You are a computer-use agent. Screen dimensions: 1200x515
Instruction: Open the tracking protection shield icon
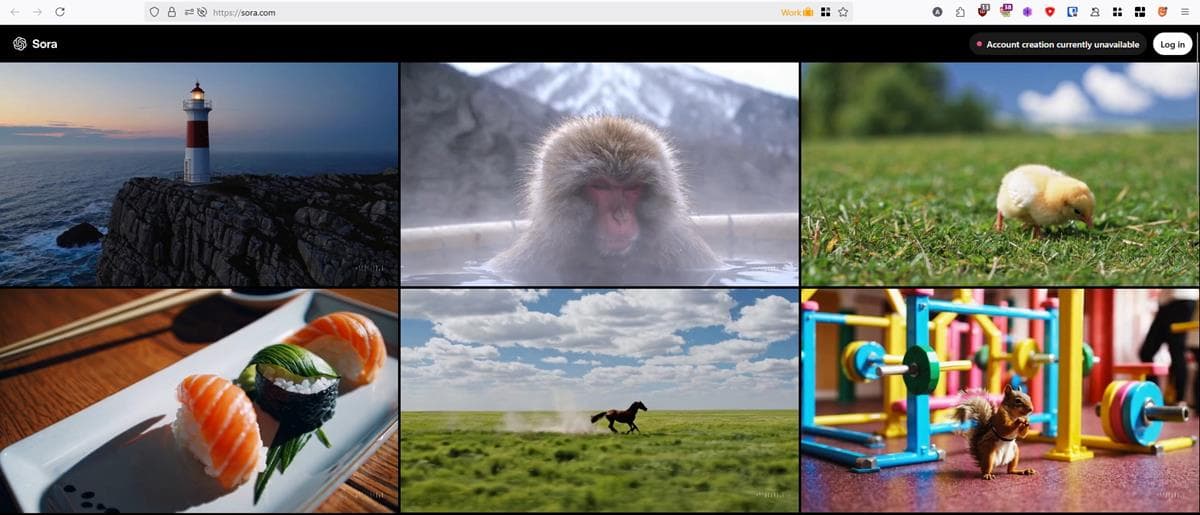(x=154, y=12)
